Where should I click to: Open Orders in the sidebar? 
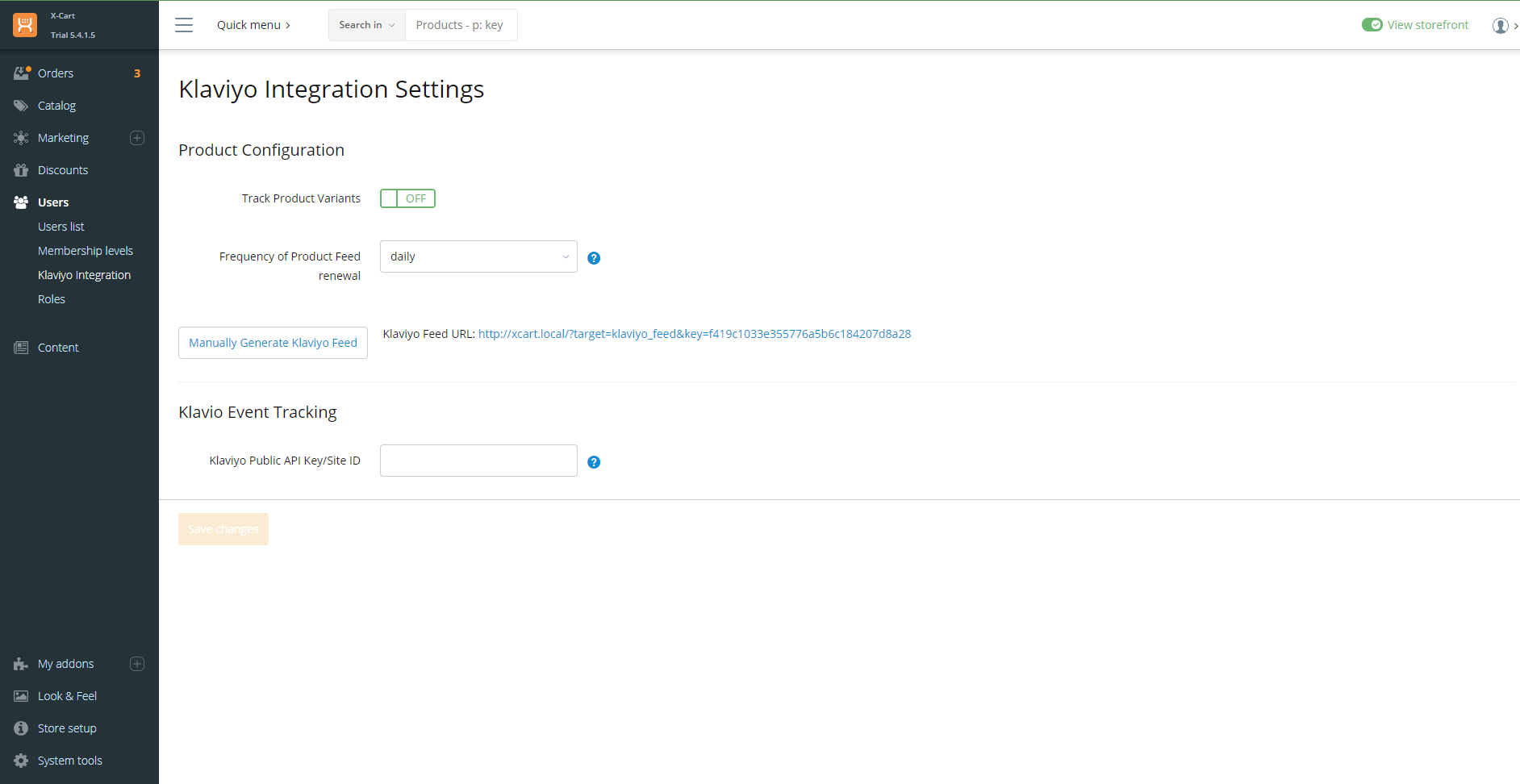coord(56,73)
